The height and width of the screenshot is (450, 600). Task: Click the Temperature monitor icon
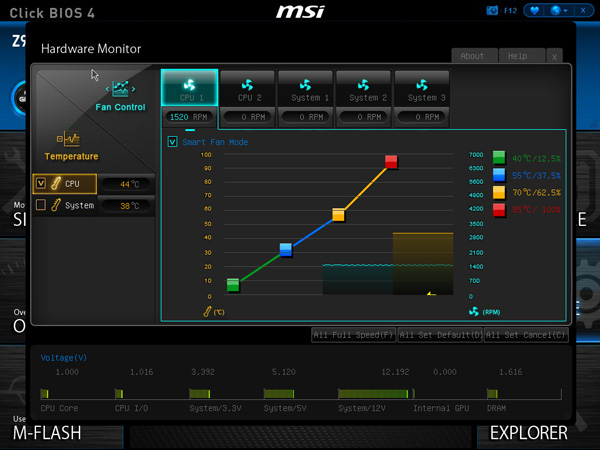click(x=68, y=139)
